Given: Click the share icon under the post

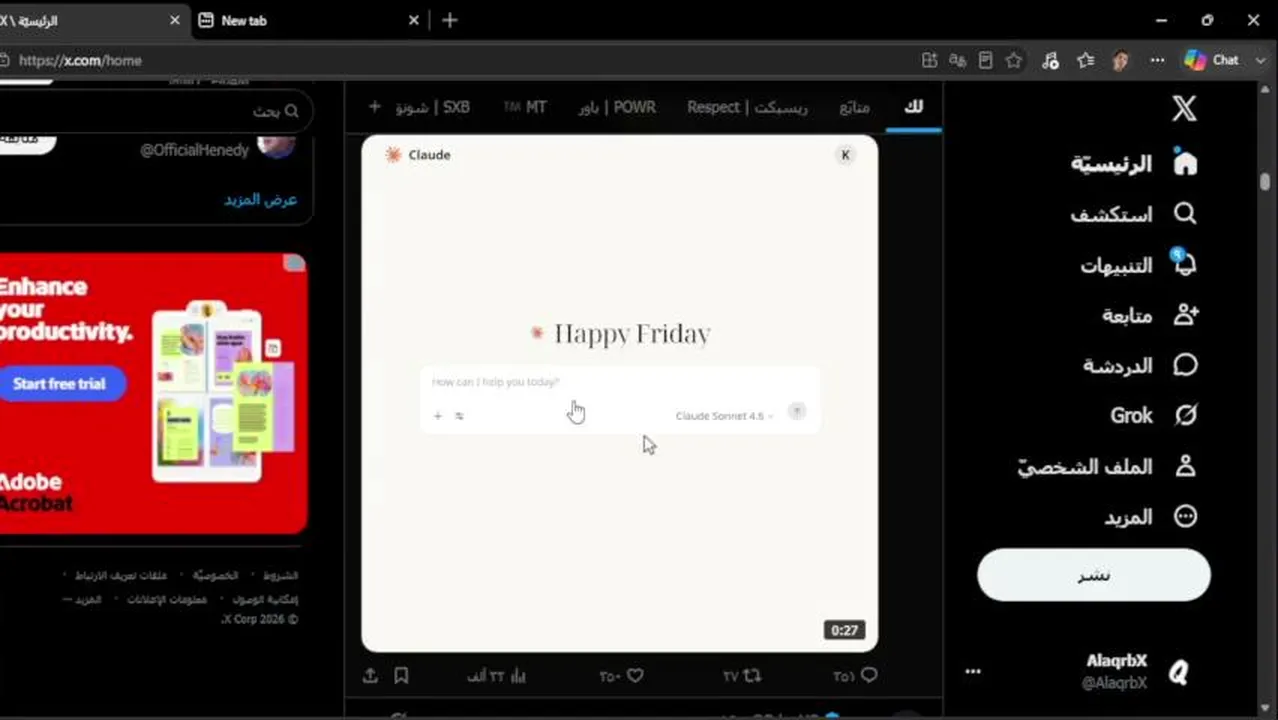Looking at the screenshot, I should [370, 676].
